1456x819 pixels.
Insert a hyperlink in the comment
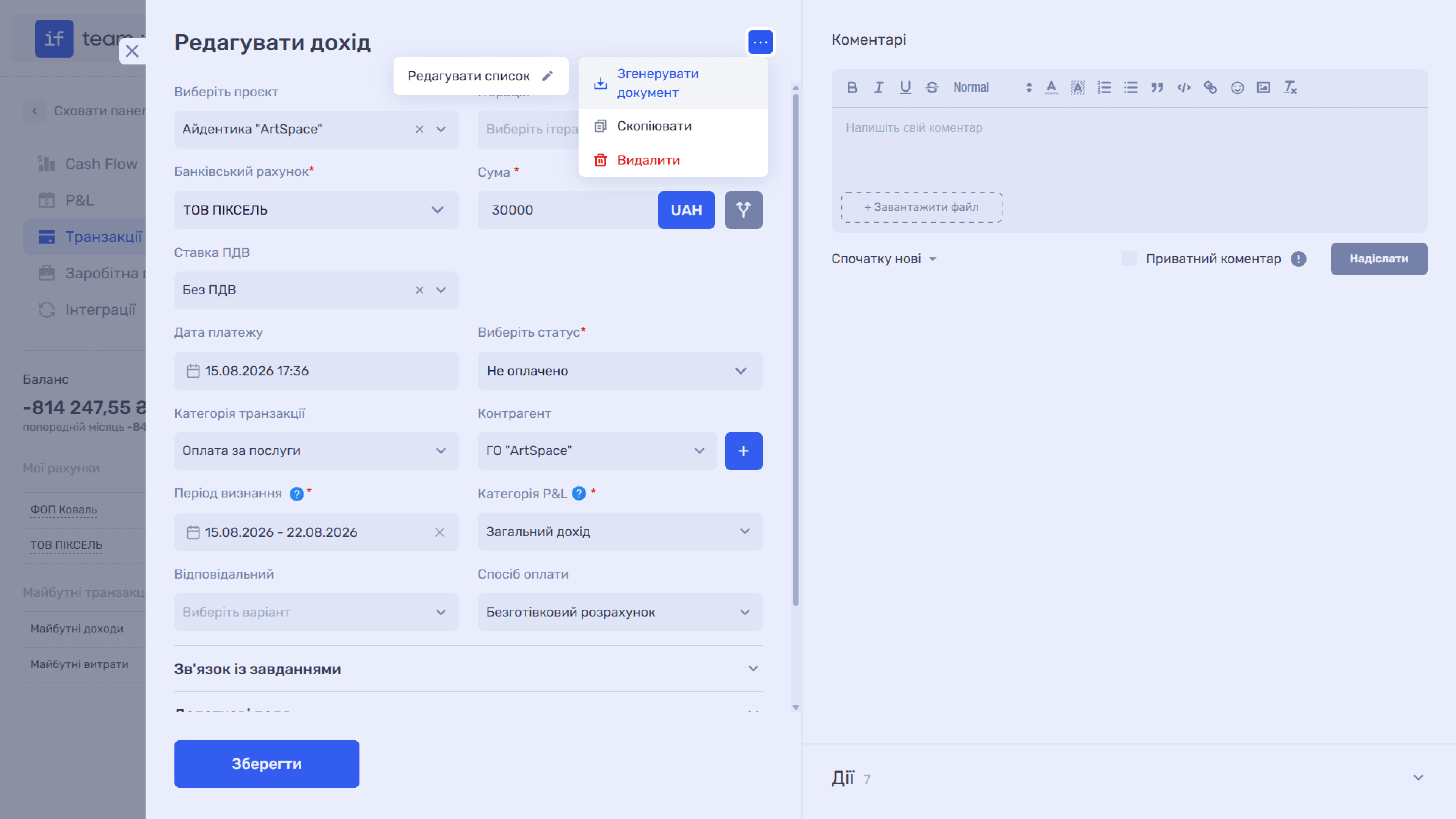pos(1210,88)
